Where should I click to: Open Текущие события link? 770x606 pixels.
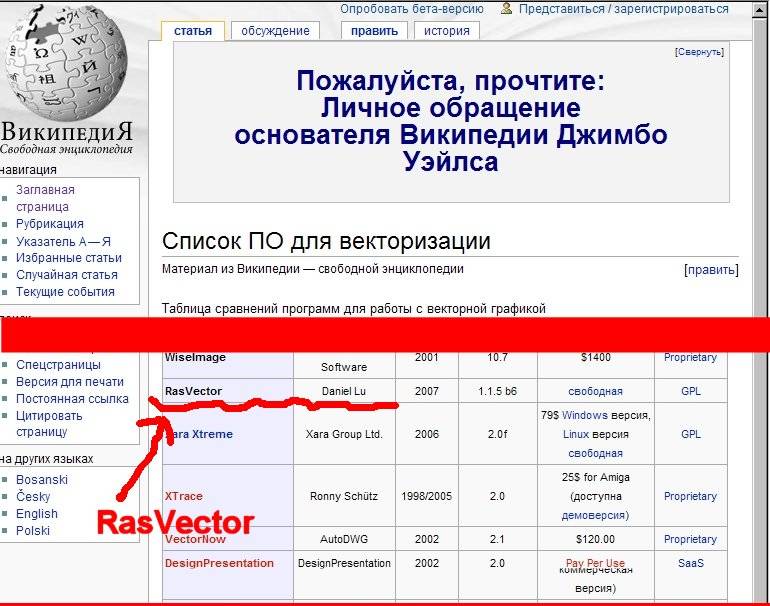(x=65, y=292)
